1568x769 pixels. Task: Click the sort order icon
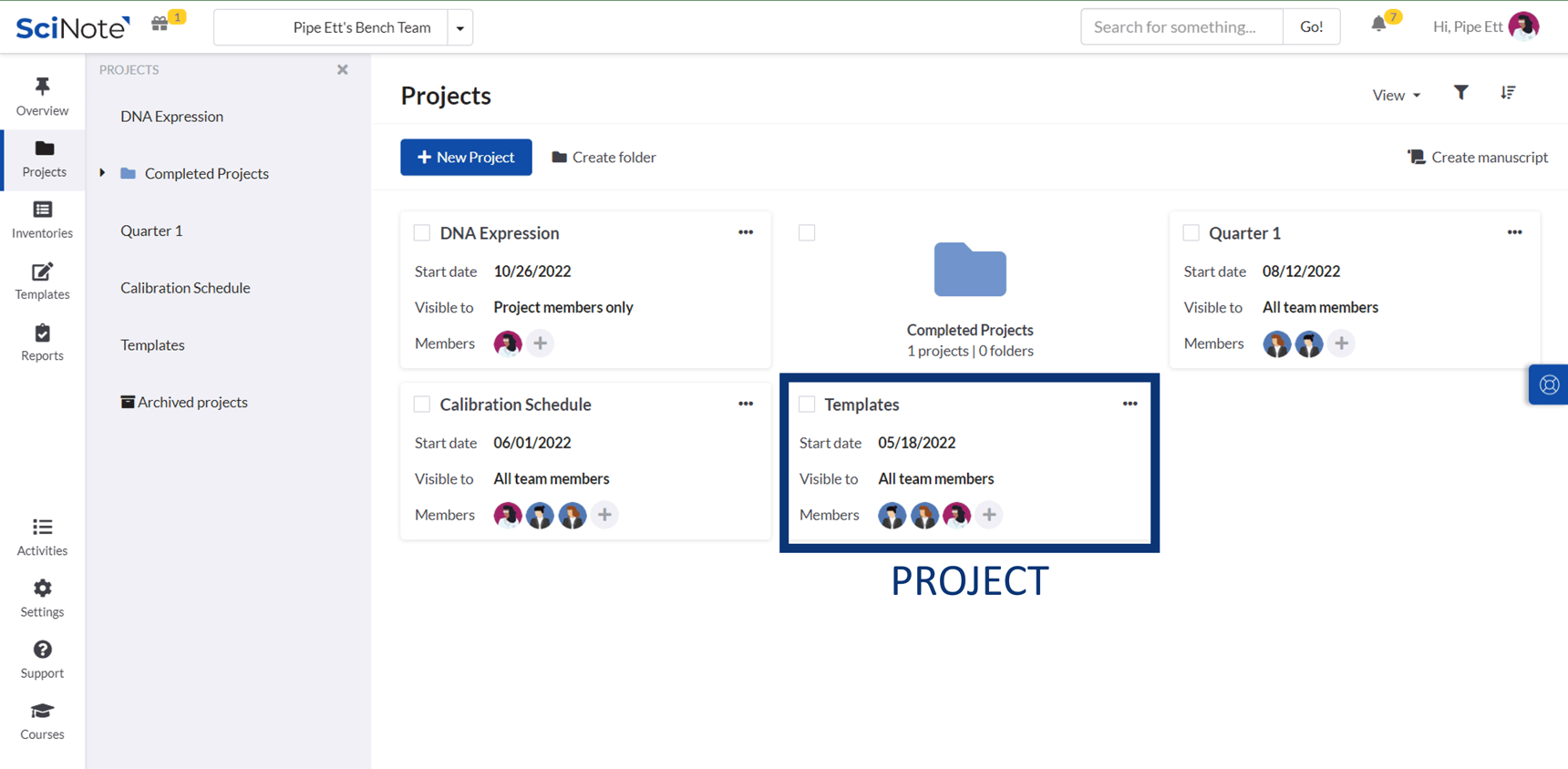tap(1508, 93)
